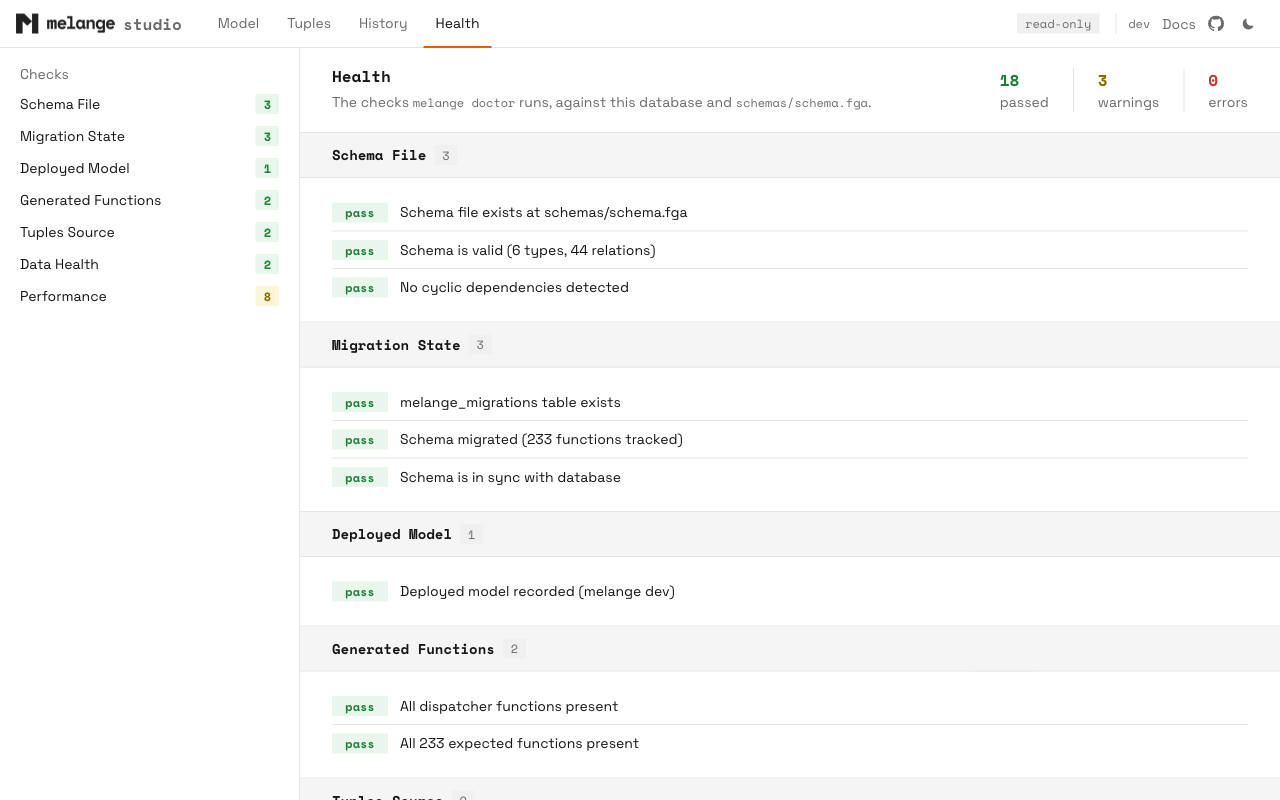Go to Tuples Source in sidebar
The image size is (1280, 800).
(149, 232)
